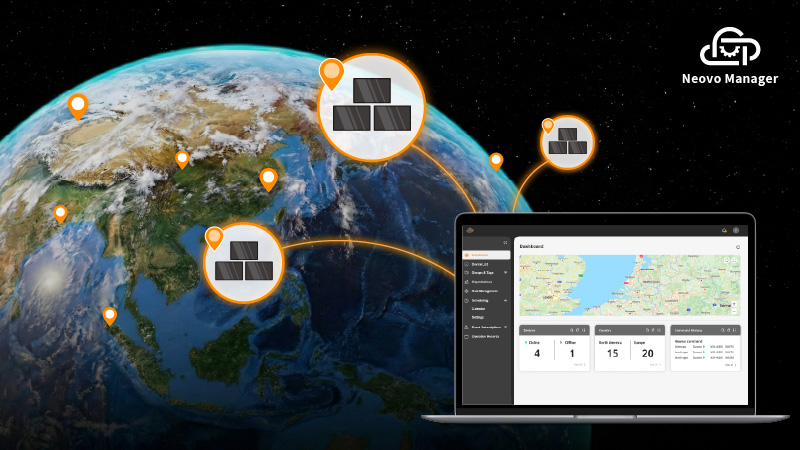
Task: Open the user avatar in top bar
Action: [x=736, y=230]
